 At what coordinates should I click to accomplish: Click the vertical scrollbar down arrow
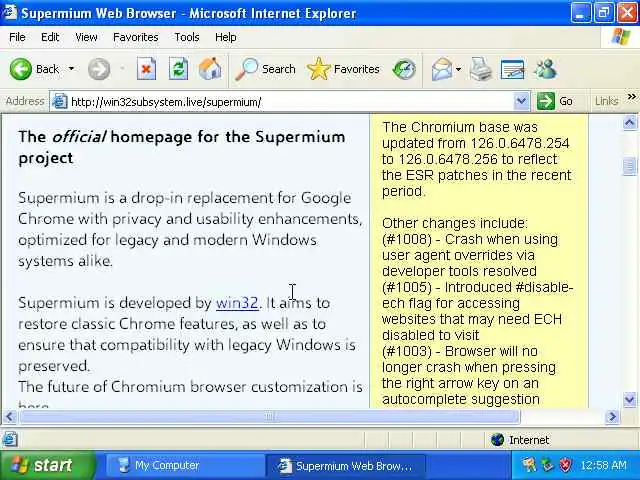[629, 399]
